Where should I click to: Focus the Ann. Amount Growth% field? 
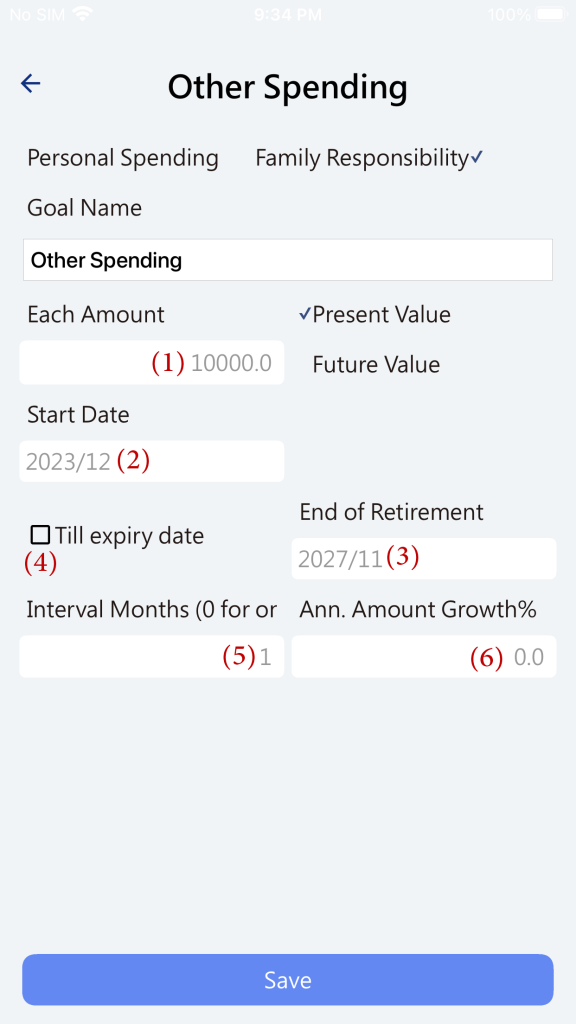click(x=424, y=656)
